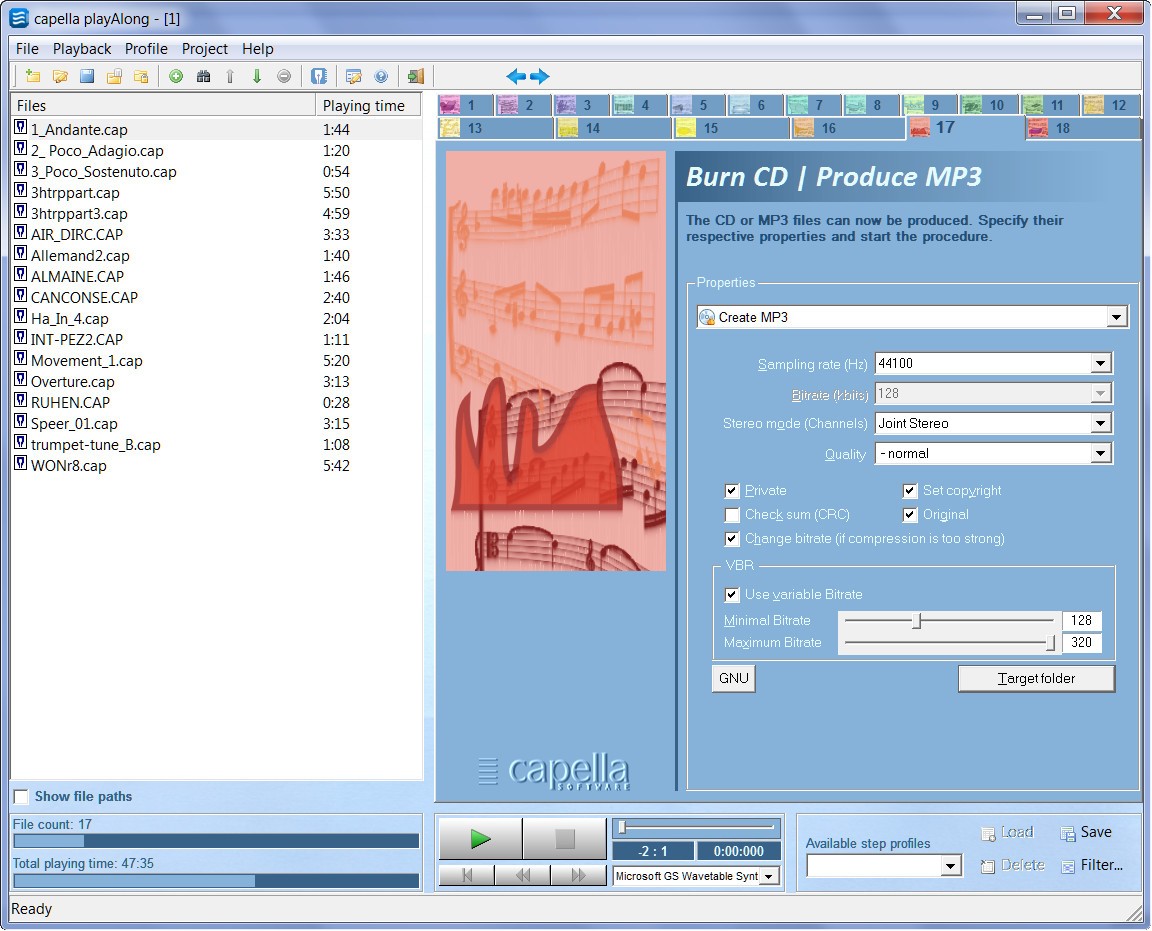This screenshot has width=1152, height=931.
Task: Open the Playback menu
Action: [x=82, y=48]
